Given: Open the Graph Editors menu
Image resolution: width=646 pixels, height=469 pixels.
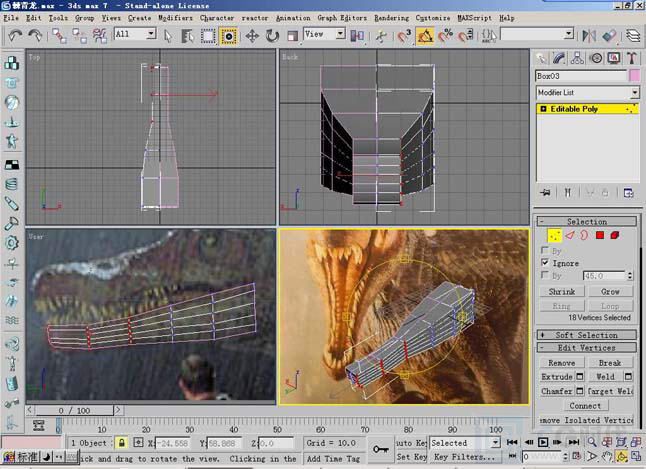Looking at the screenshot, I should [342, 18].
